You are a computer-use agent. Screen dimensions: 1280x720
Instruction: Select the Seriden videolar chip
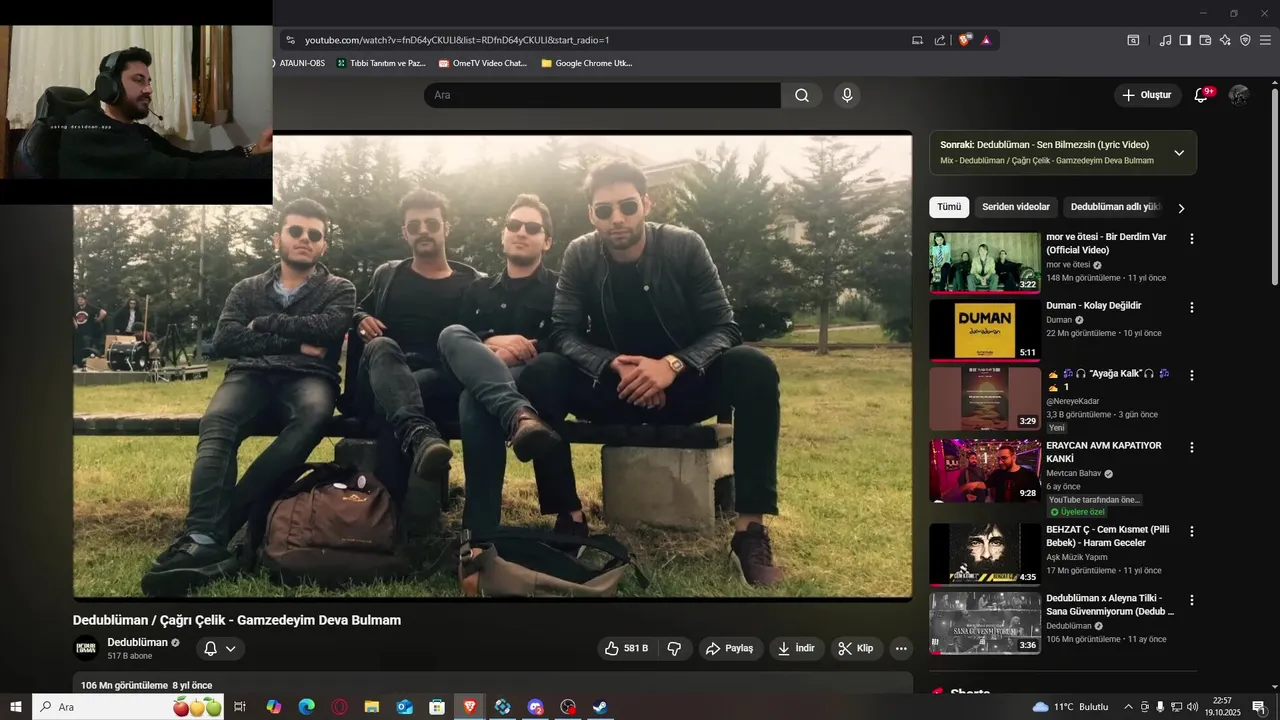1016,207
